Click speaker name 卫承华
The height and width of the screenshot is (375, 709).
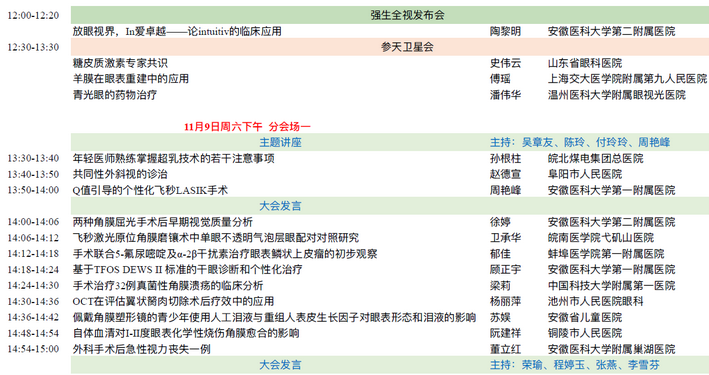coord(506,238)
